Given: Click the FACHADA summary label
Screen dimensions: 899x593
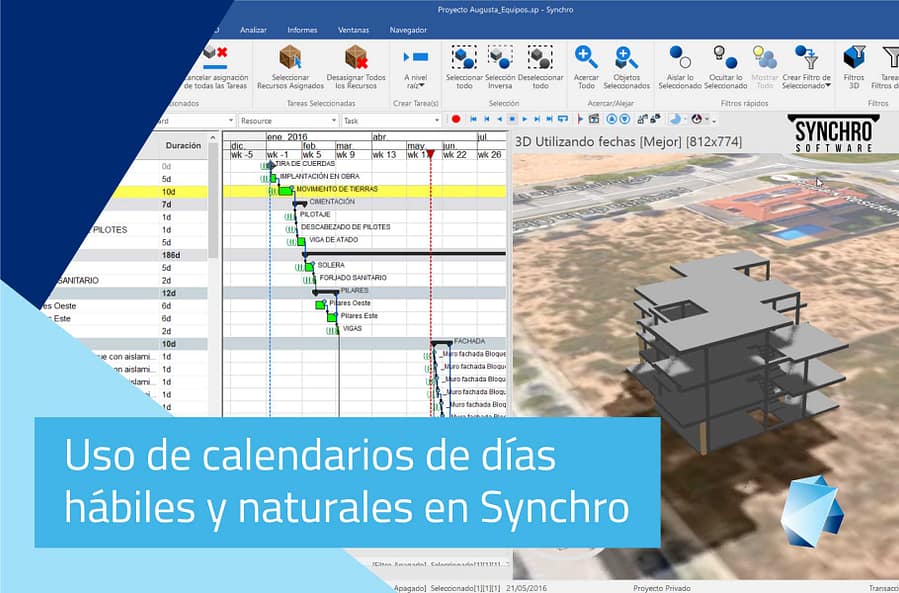Looking at the screenshot, I should pyautogui.click(x=469, y=341).
